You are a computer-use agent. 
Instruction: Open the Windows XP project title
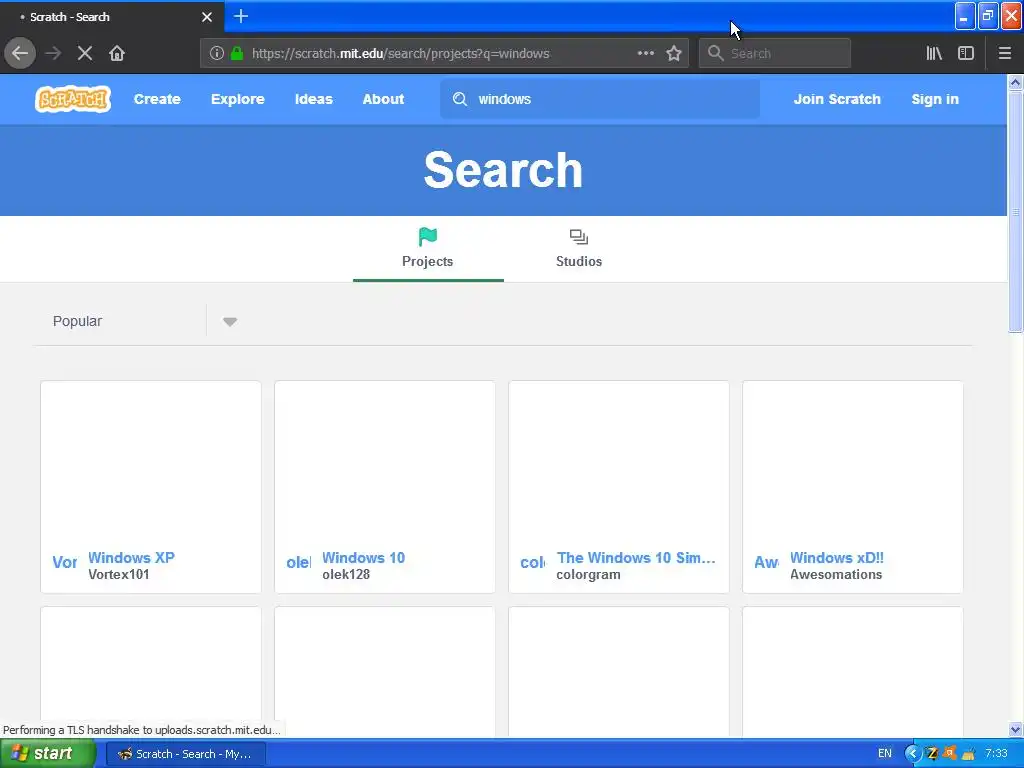pyautogui.click(x=131, y=558)
